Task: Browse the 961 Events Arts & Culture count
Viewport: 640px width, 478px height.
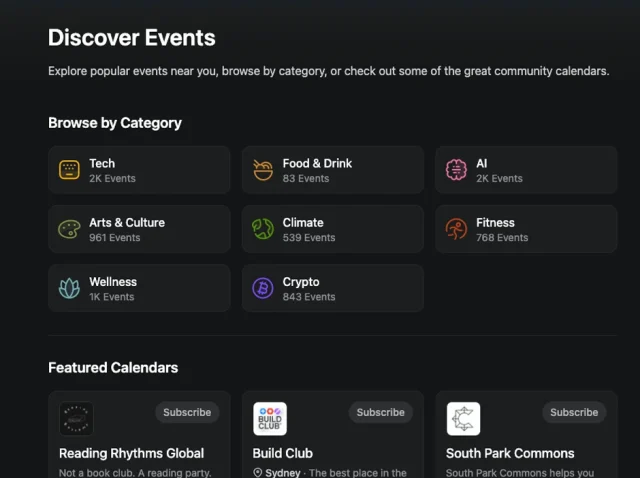Action: pos(112,238)
